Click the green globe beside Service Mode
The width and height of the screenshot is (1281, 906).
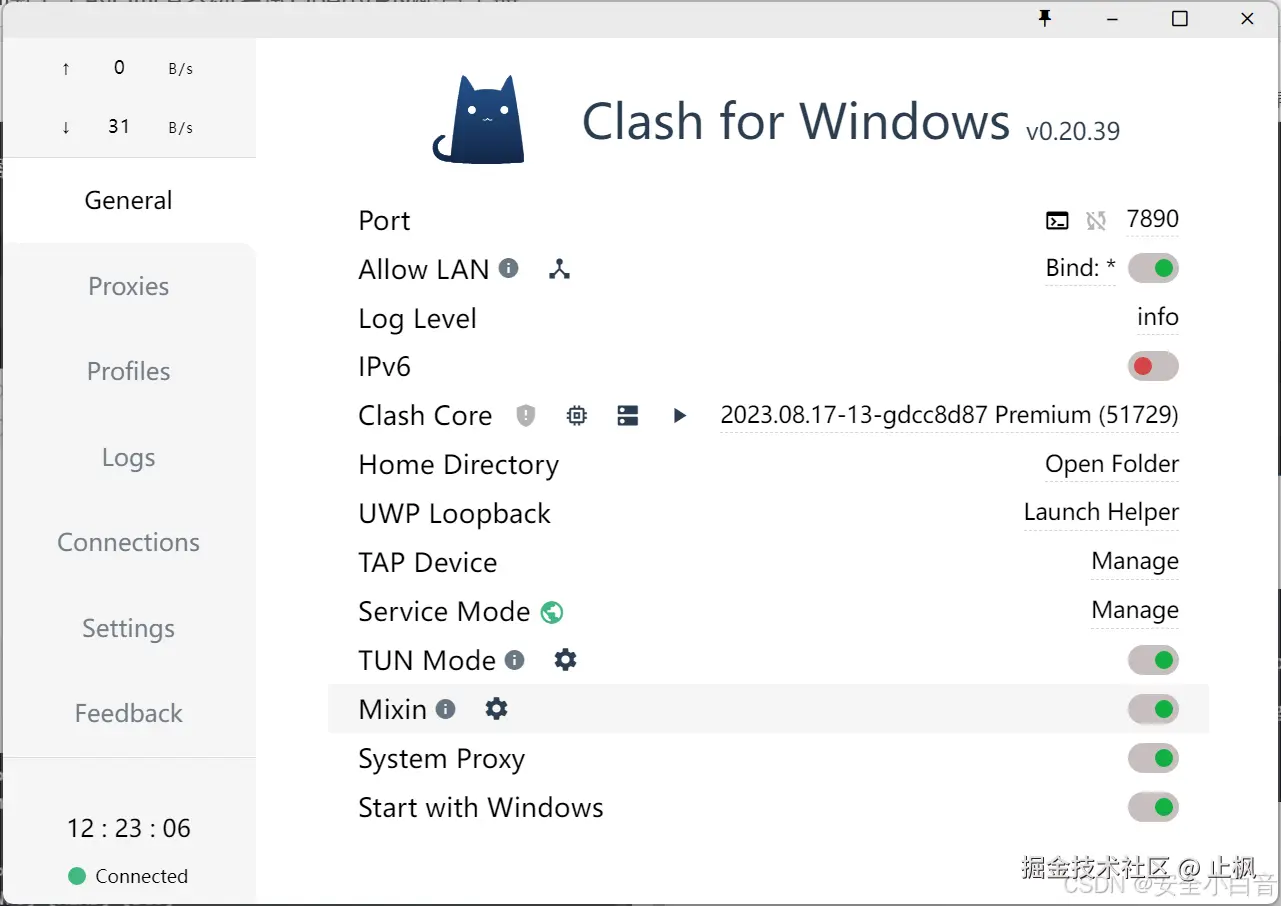tap(552, 612)
